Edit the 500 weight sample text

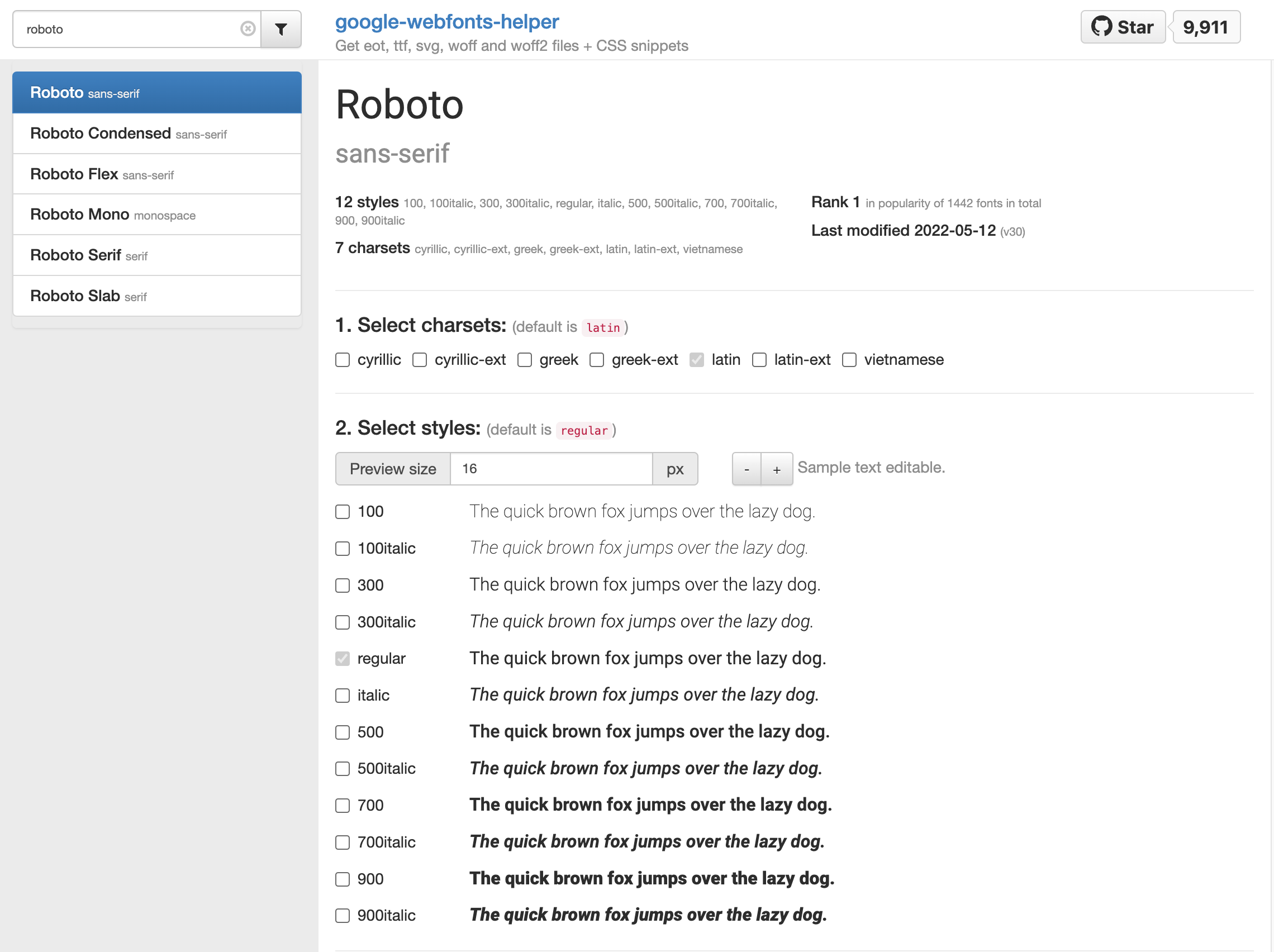pyautogui.click(x=650, y=731)
